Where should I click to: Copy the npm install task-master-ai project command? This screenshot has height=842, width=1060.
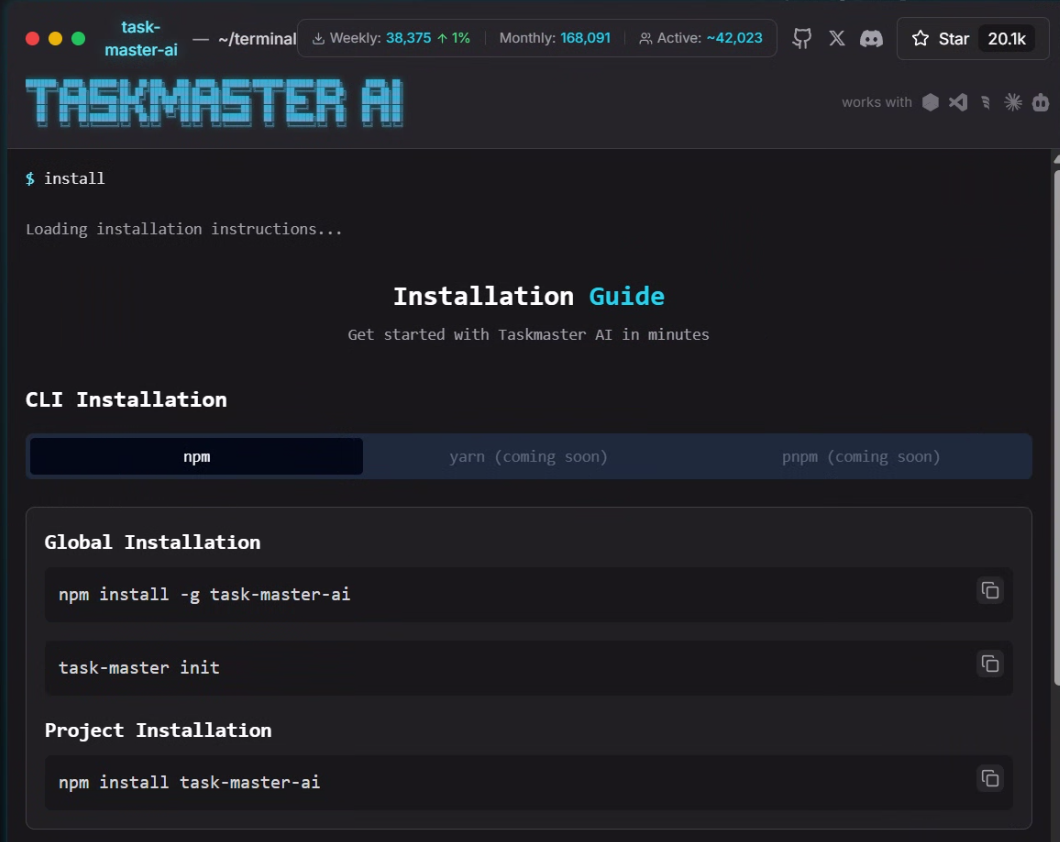tap(990, 778)
